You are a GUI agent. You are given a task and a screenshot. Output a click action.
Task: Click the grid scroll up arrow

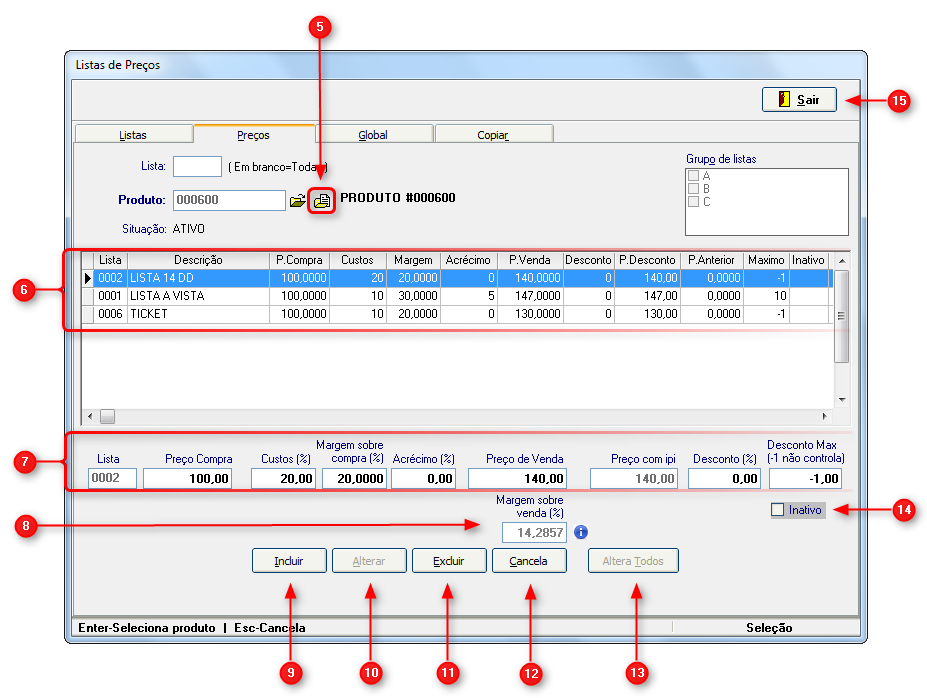coord(842,261)
